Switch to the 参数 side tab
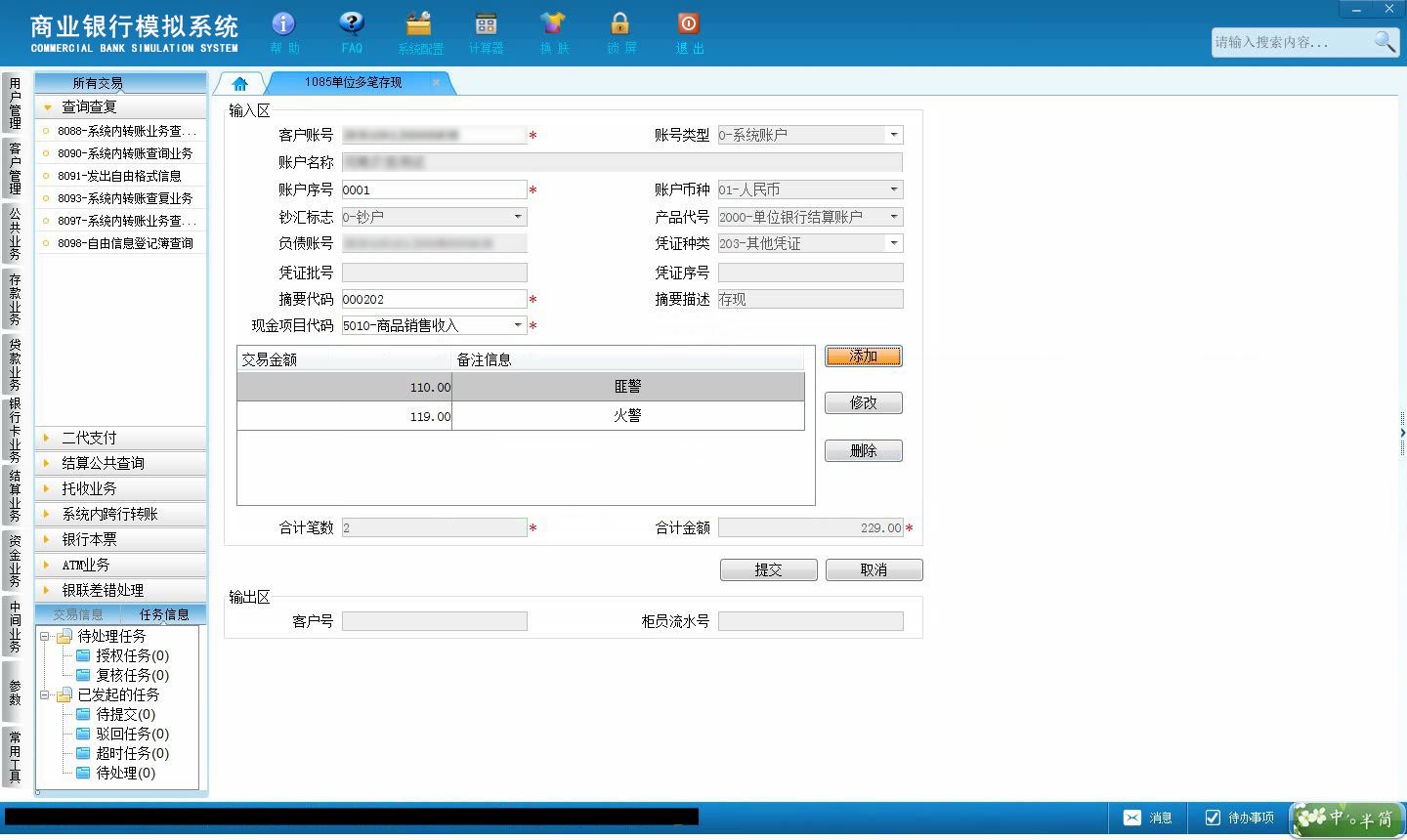This screenshot has width=1407, height=840. (x=14, y=692)
